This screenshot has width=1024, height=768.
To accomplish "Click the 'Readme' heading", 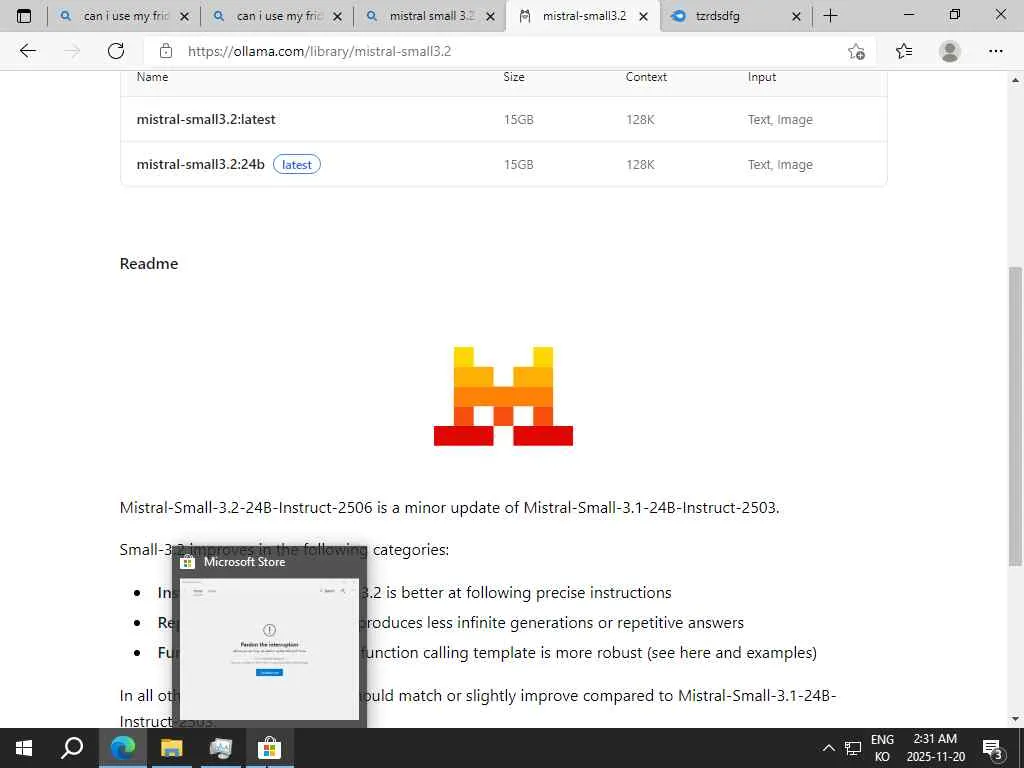I will (x=149, y=263).
